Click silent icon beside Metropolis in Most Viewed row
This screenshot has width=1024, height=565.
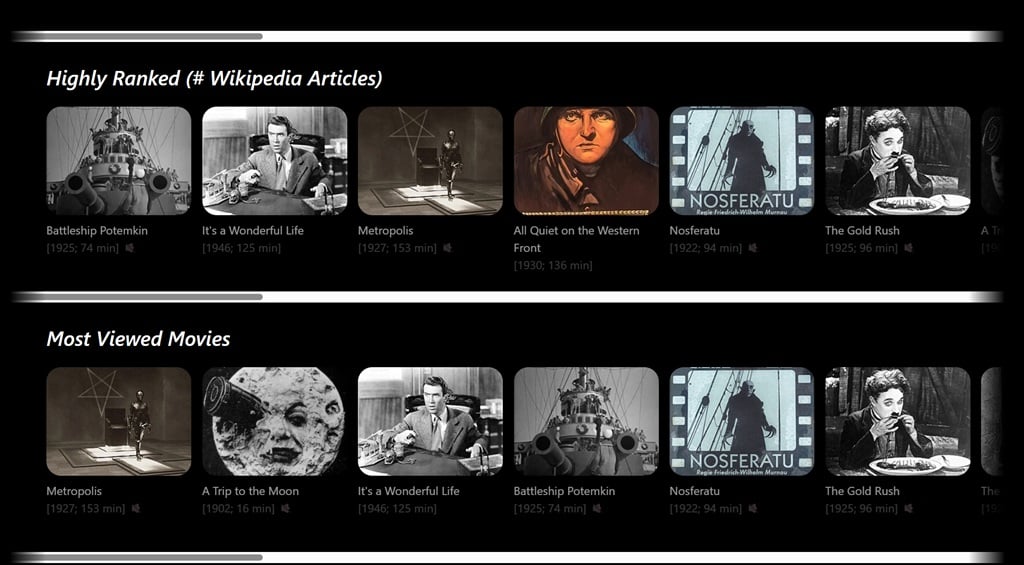pyautogui.click(x=135, y=509)
